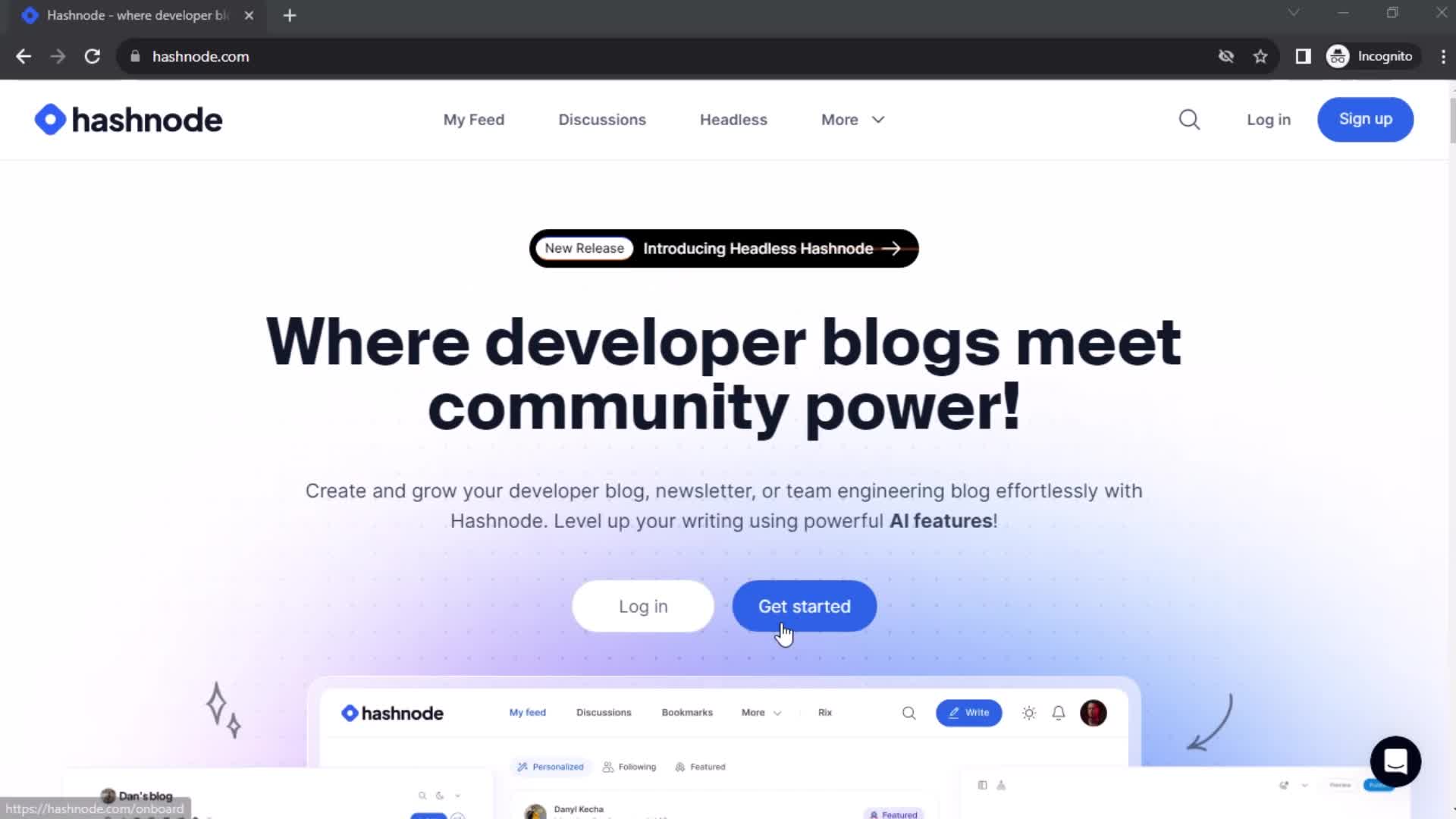Click the incognito profile icon
This screenshot has width=1456, height=819.
pyautogui.click(x=1338, y=56)
